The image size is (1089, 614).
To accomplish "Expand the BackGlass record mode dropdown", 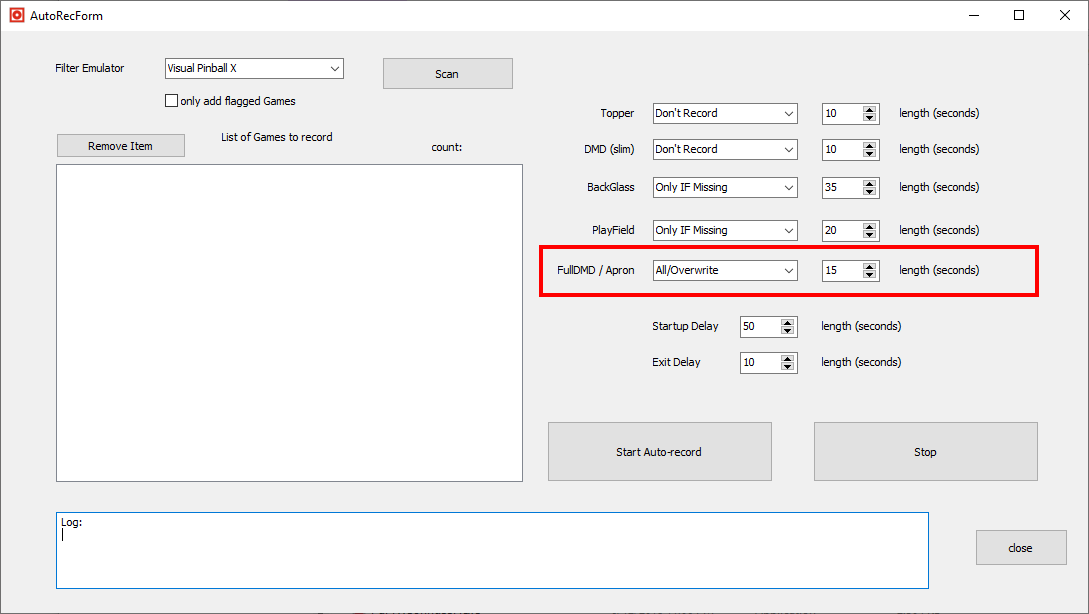I will [725, 188].
